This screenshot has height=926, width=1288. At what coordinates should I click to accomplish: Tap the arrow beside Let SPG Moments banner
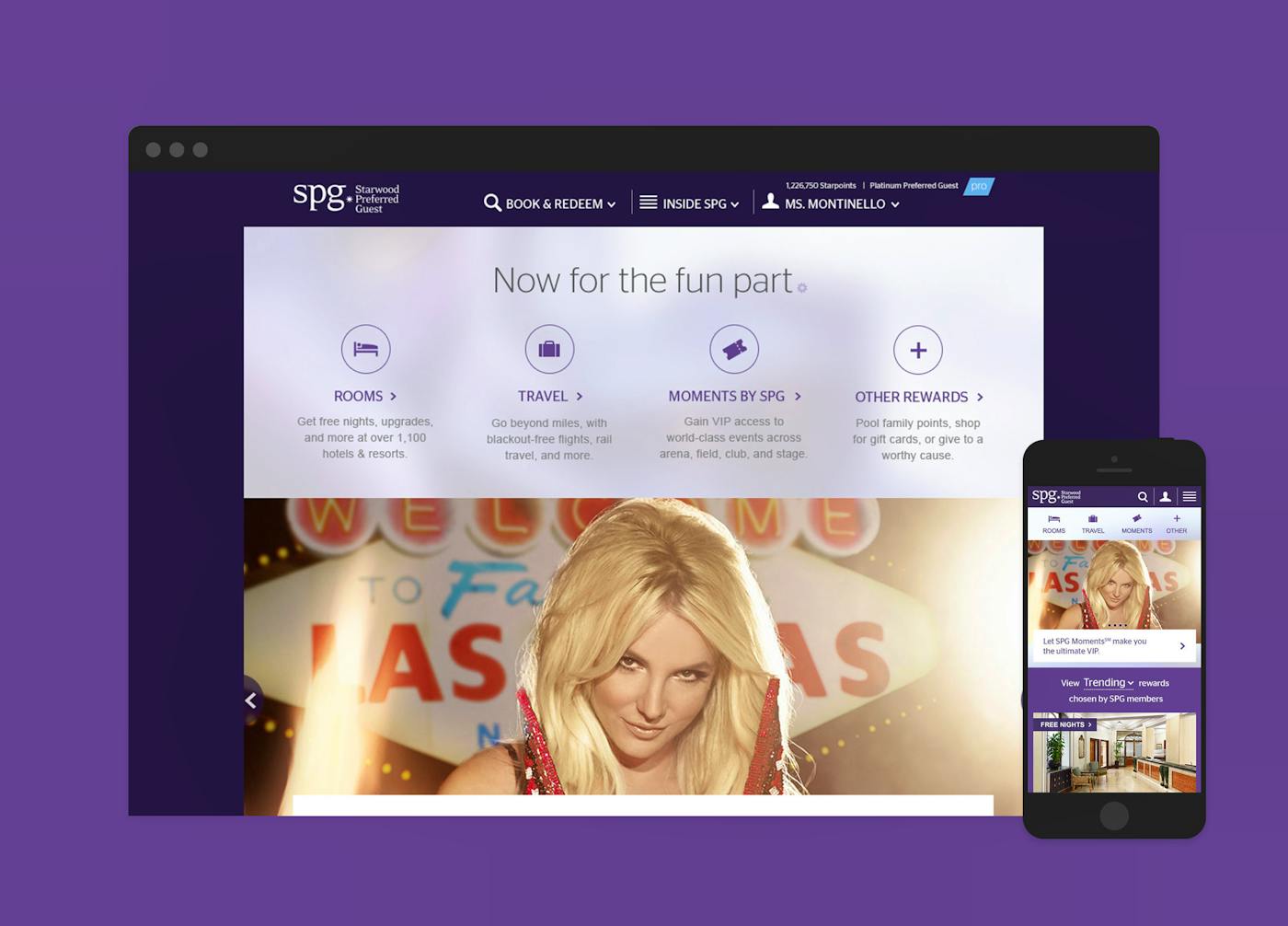pos(1182,646)
